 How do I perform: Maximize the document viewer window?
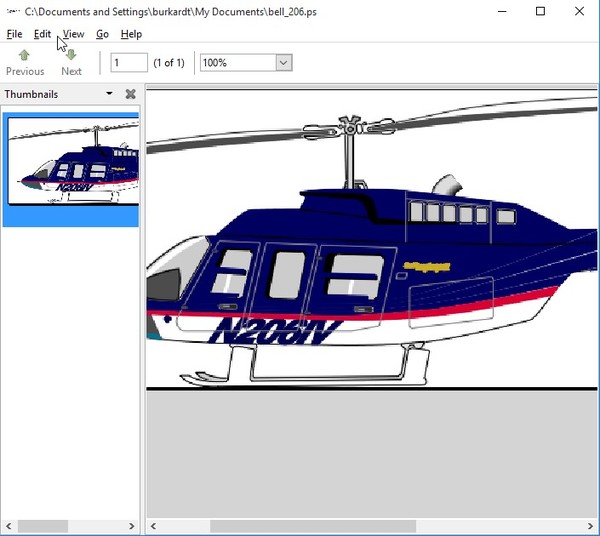pyautogui.click(x=540, y=11)
